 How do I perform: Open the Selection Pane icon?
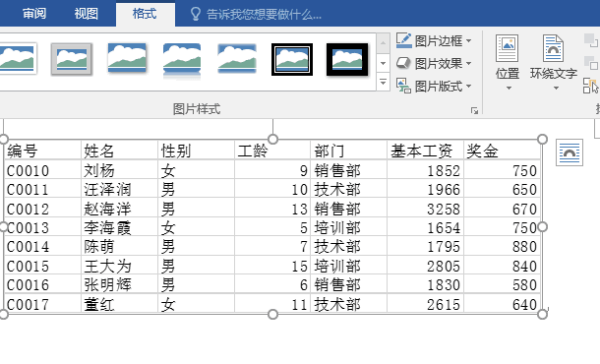pyautogui.click(x=590, y=86)
